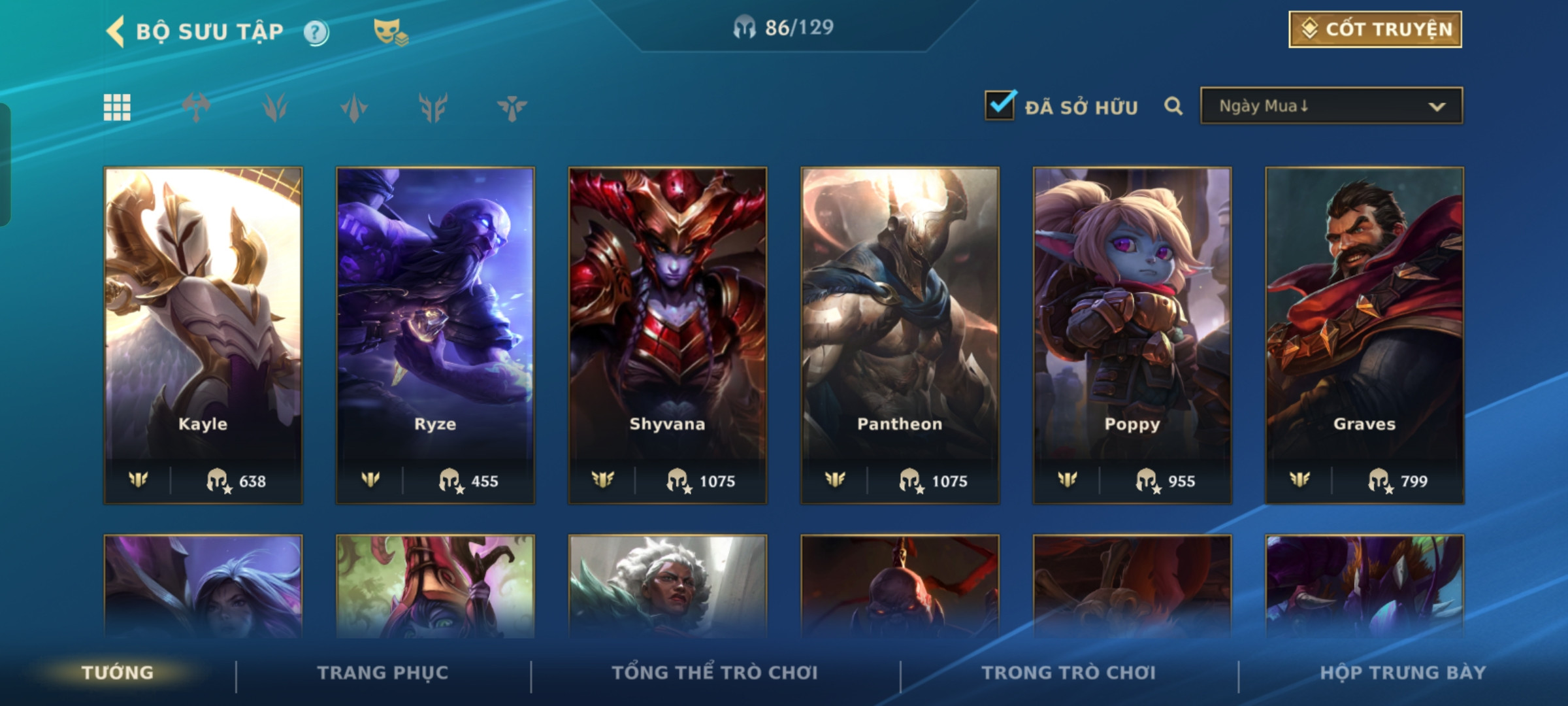This screenshot has width=1568, height=706.
Task: Uncheck the Đã Sở Hữu checkbox
Action: (x=1000, y=105)
